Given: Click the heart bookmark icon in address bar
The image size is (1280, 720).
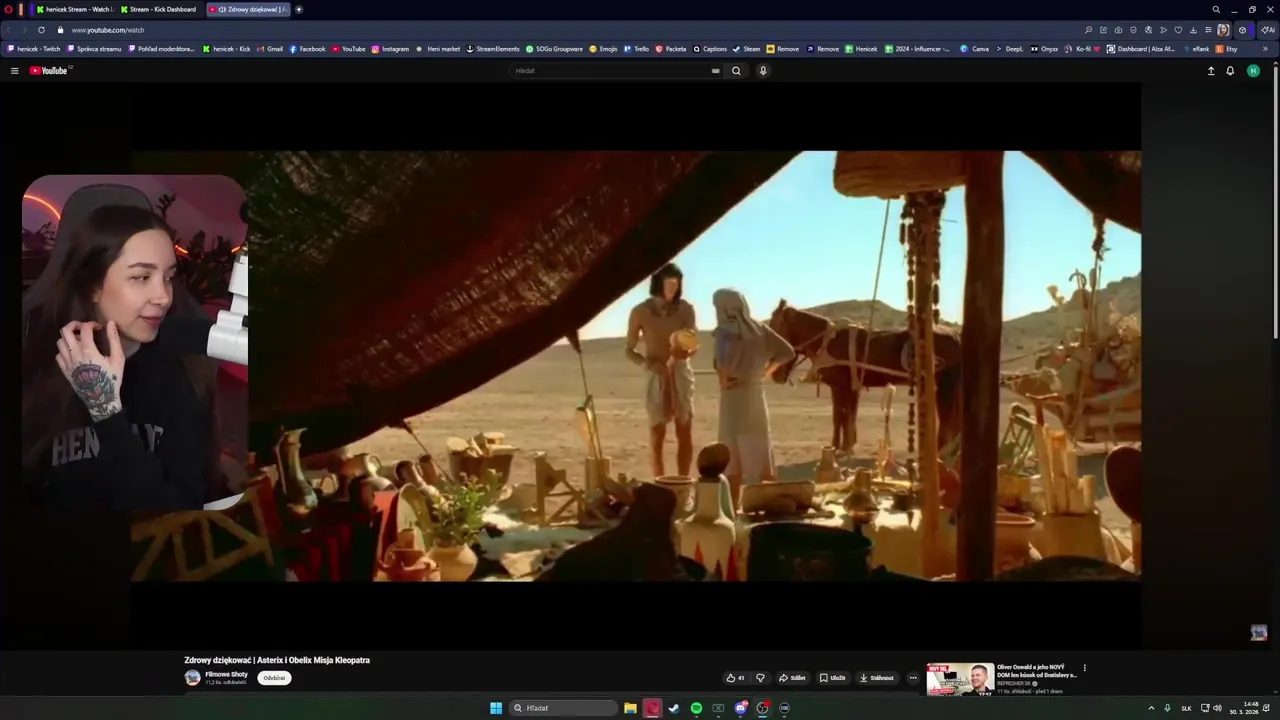Looking at the screenshot, I should pos(1178,30).
